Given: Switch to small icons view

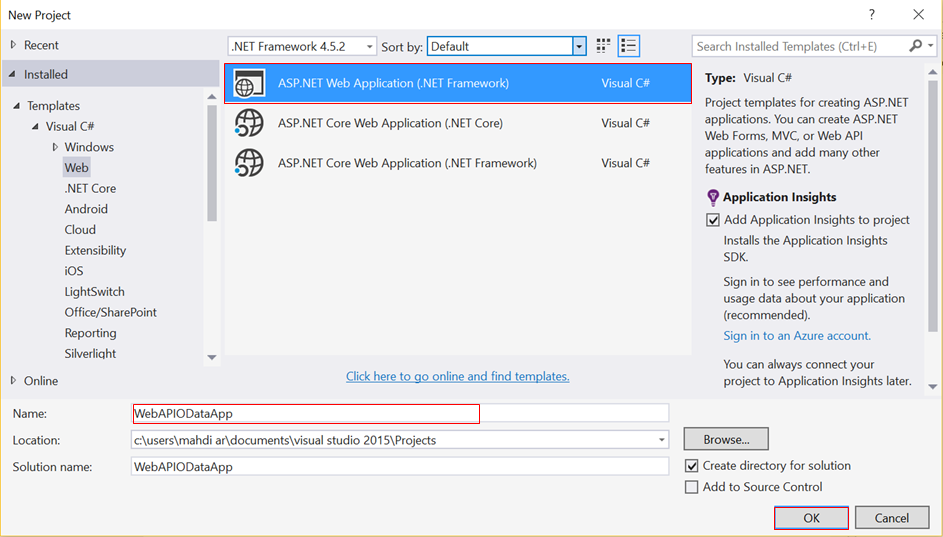Looking at the screenshot, I should coord(603,46).
